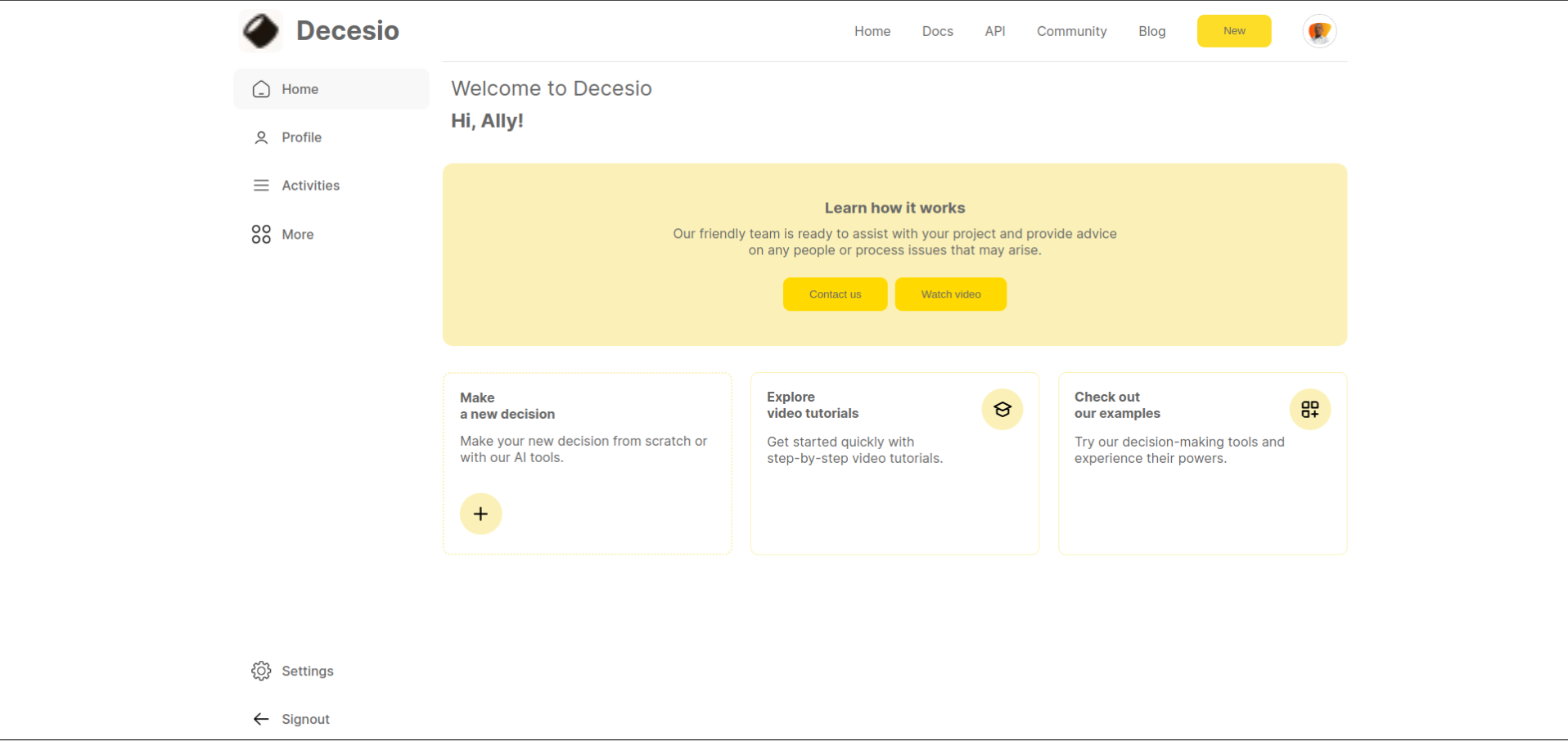Open the Profile label in the sidebar
Viewport: 1568px width, 741px height.
pos(302,137)
